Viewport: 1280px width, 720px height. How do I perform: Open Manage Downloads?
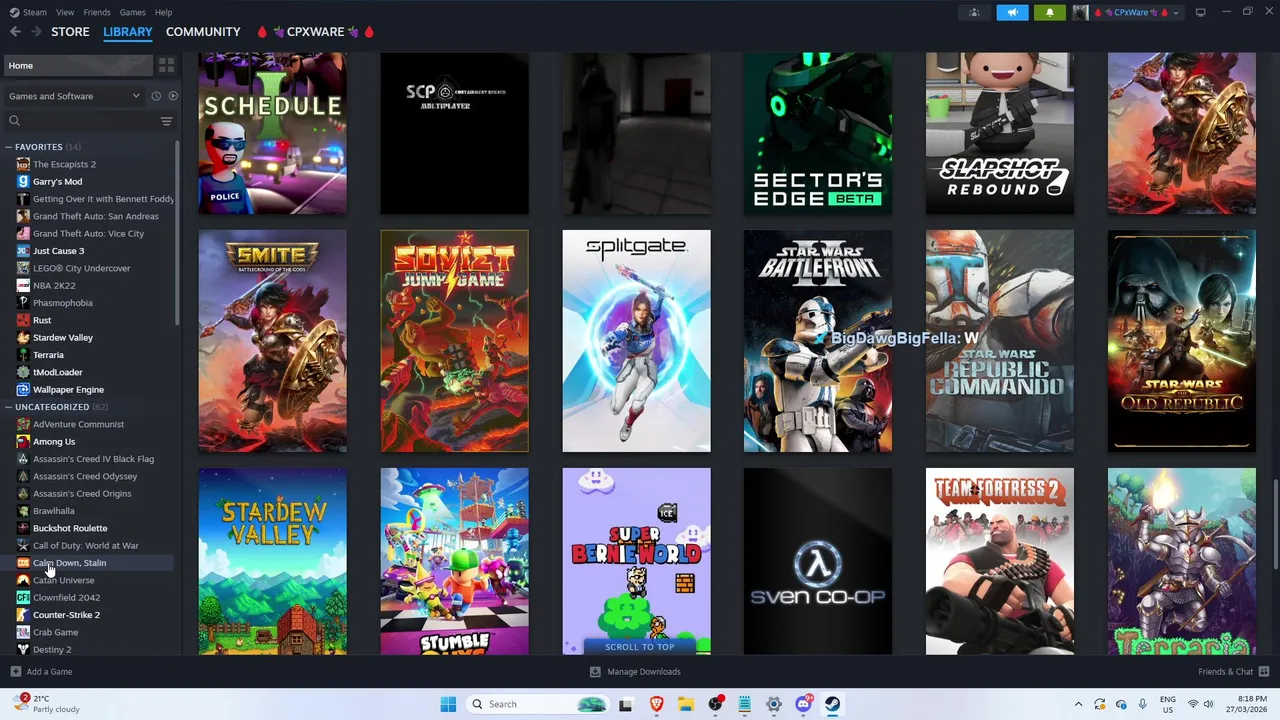636,672
